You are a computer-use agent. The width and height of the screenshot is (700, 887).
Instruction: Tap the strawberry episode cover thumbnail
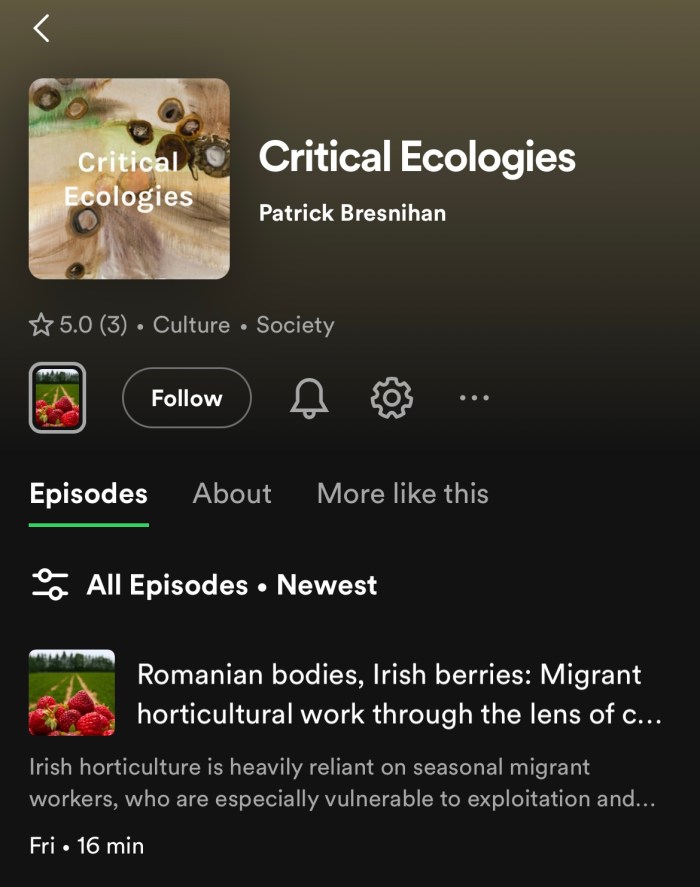coord(72,692)
